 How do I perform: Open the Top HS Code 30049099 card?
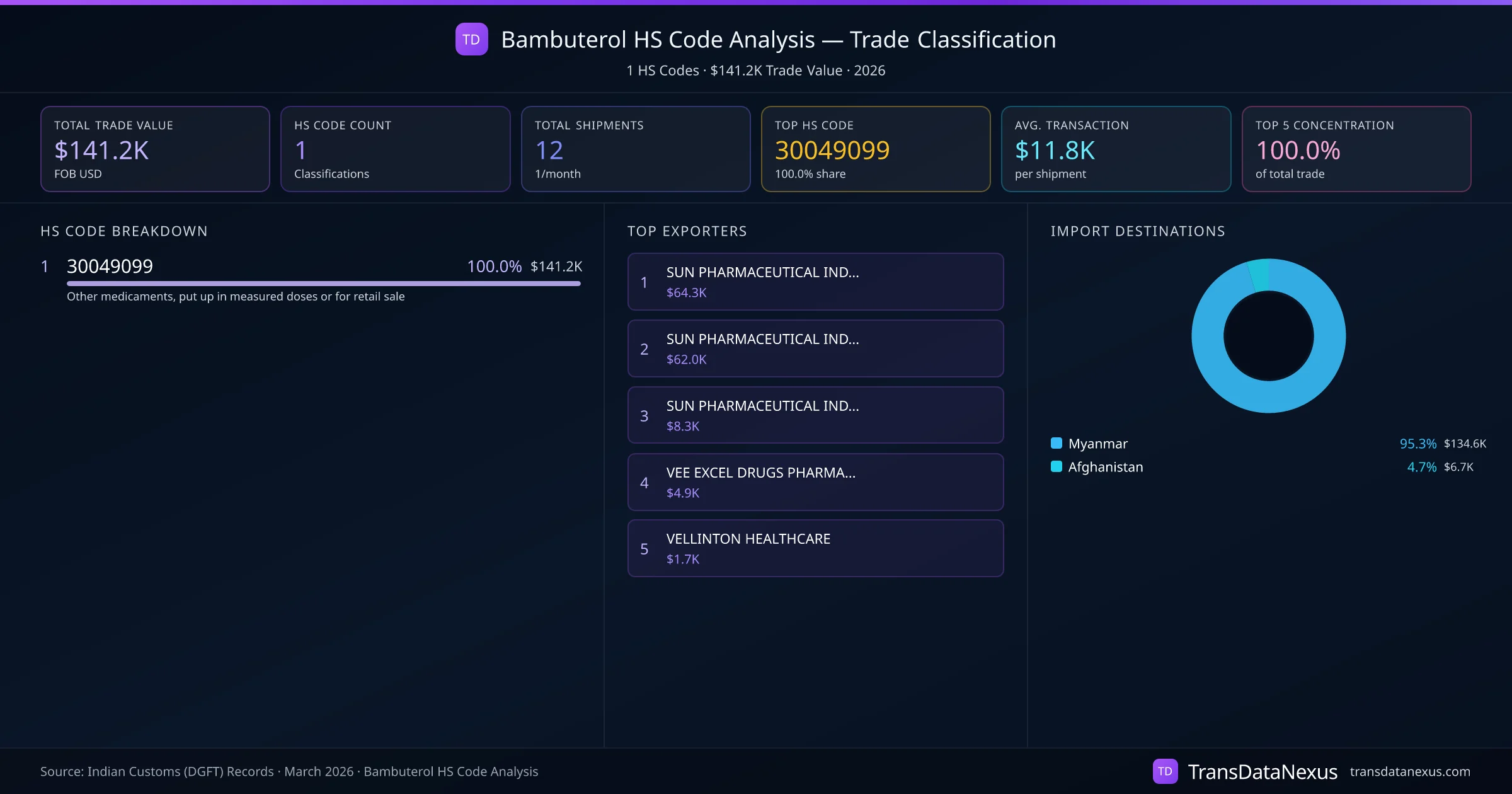[875, 149]
